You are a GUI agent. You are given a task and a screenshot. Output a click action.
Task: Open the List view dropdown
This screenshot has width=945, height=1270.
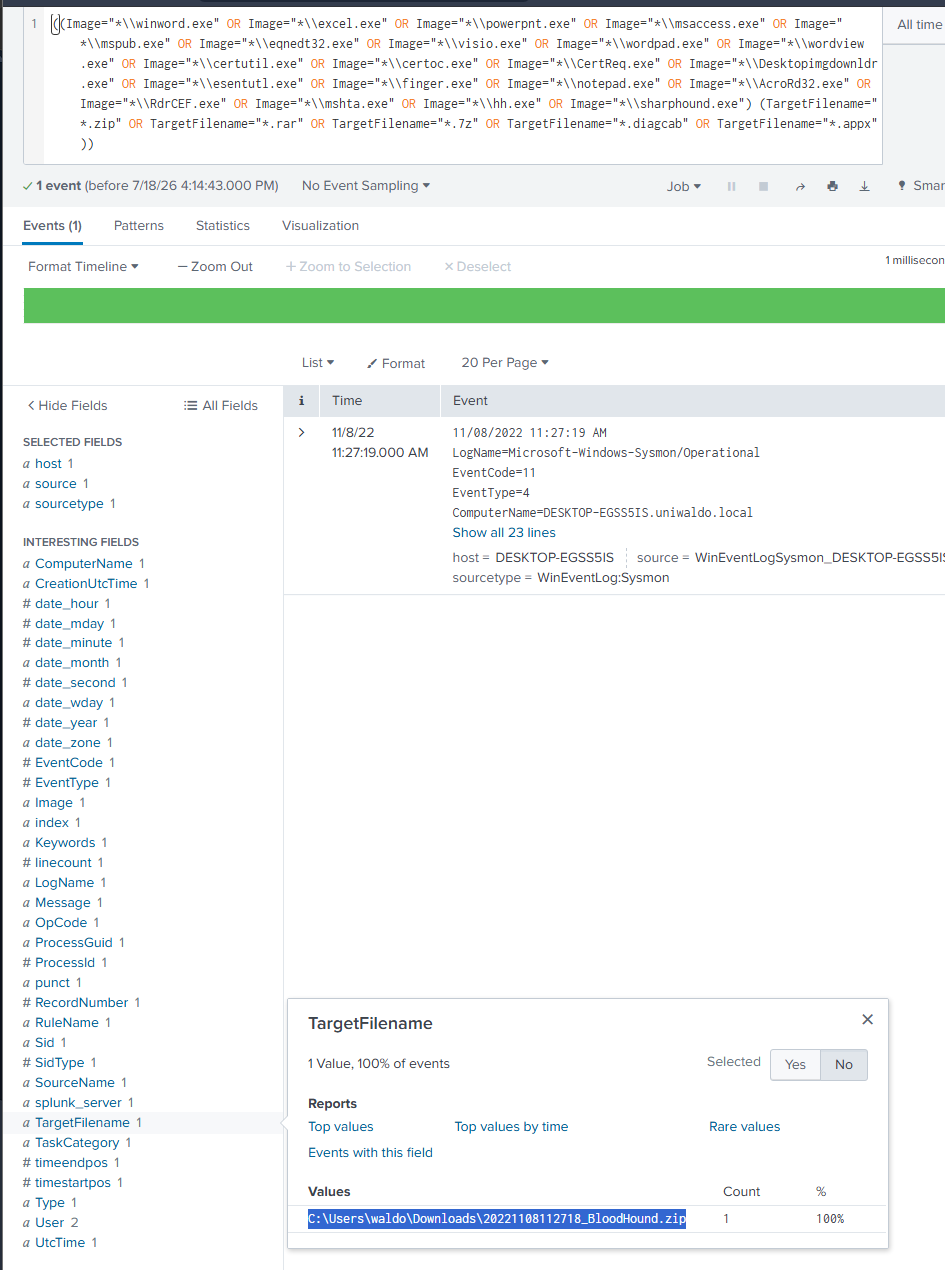tap(318, 363)
